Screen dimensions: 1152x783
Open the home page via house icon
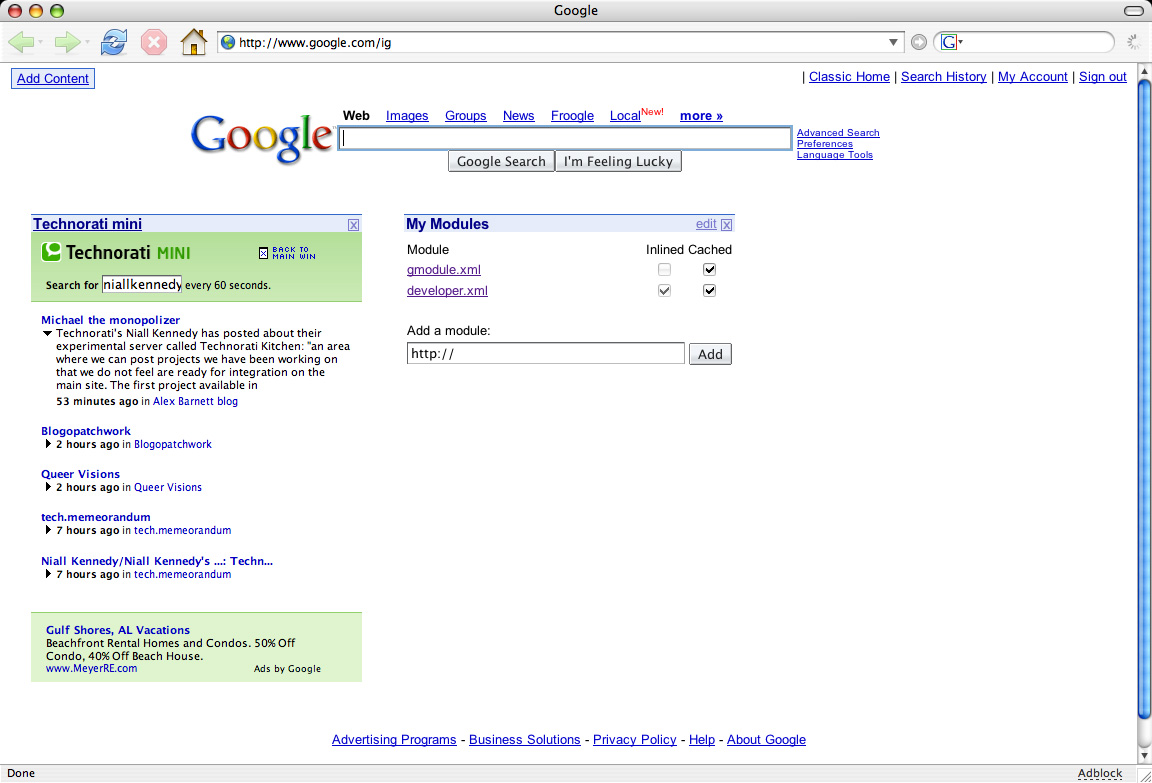pos(194,42)
